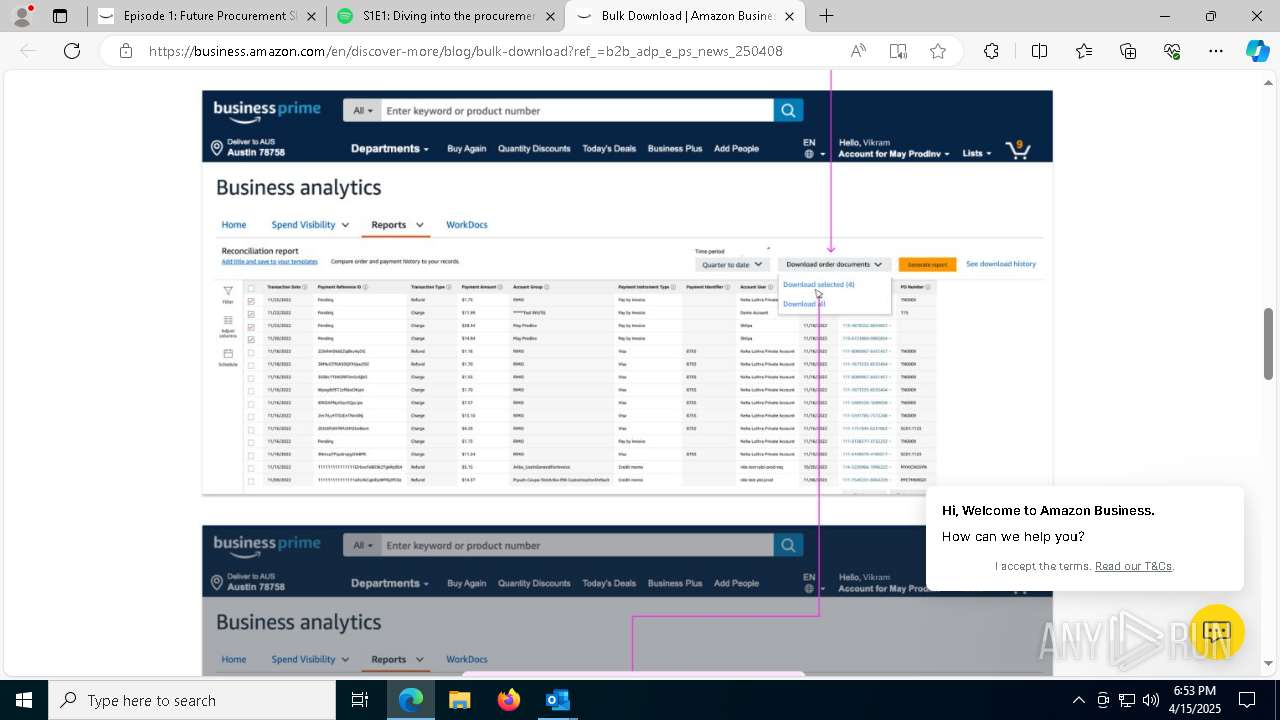The width and height of the screenshot is (1280, 720).
Task: Add this page to favorites star
Action: point(938,51)
